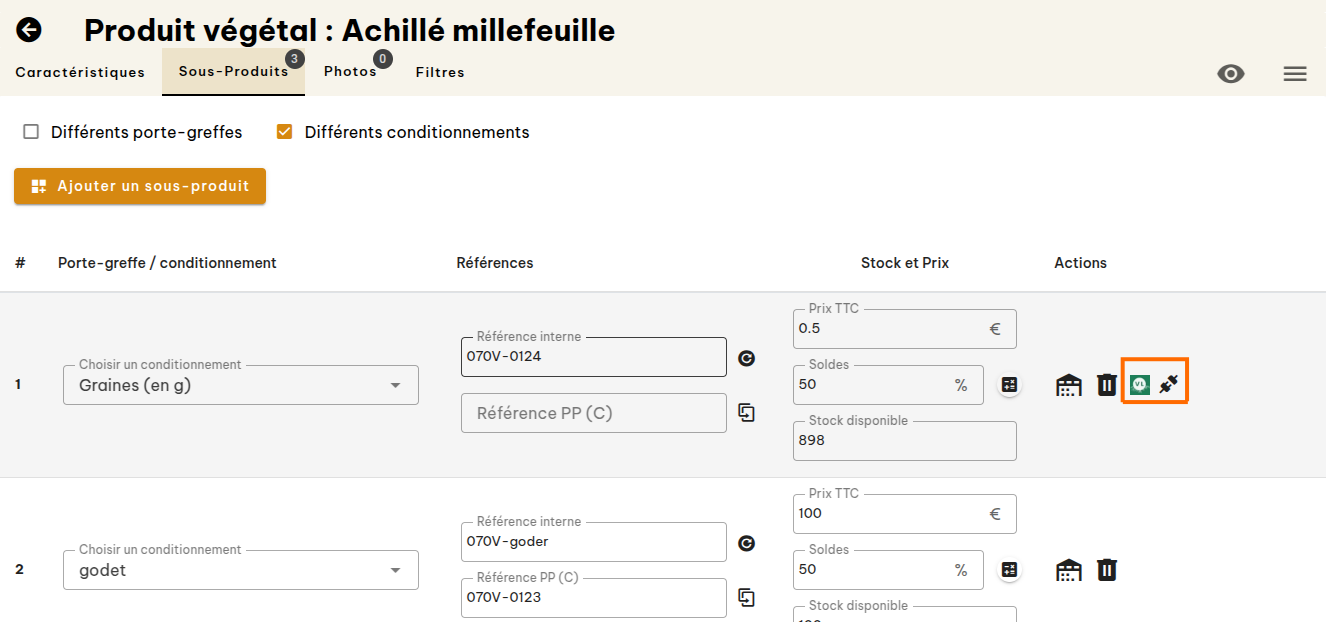The width and height of the screenshot is (1326, 622).
Task: Delete sub-product 1 with trash icon
Action: 1107,385
